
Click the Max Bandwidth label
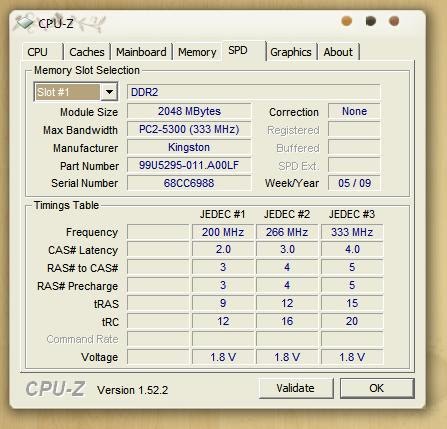tap(80, 130)
